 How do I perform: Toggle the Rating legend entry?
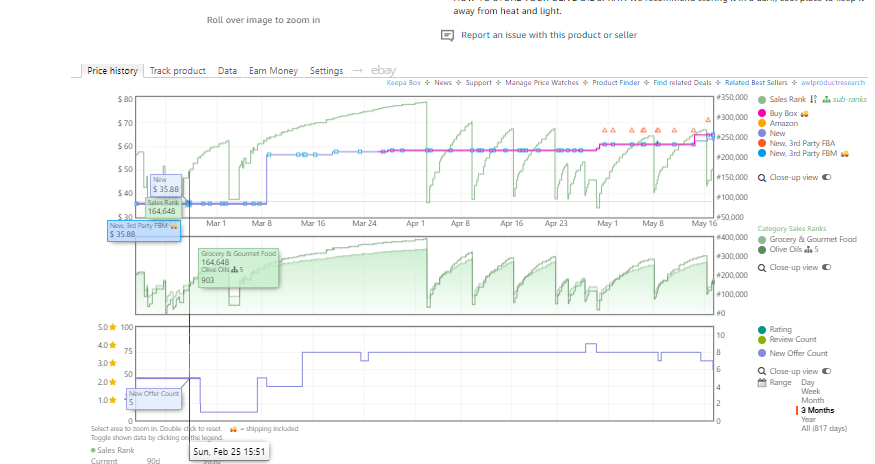coord(775,329)
